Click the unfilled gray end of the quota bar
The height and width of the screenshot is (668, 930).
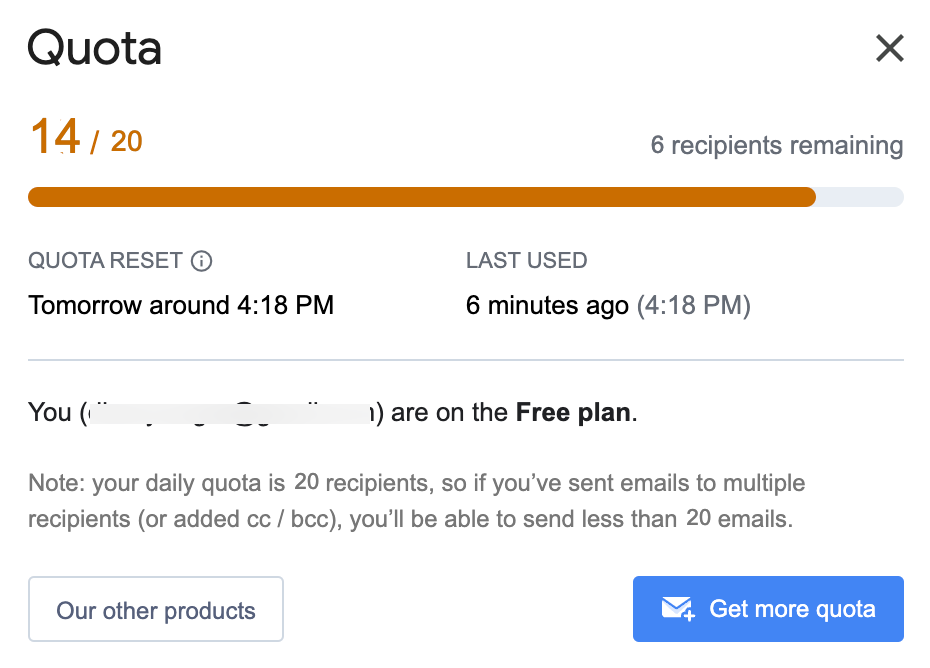pos(860,197)
